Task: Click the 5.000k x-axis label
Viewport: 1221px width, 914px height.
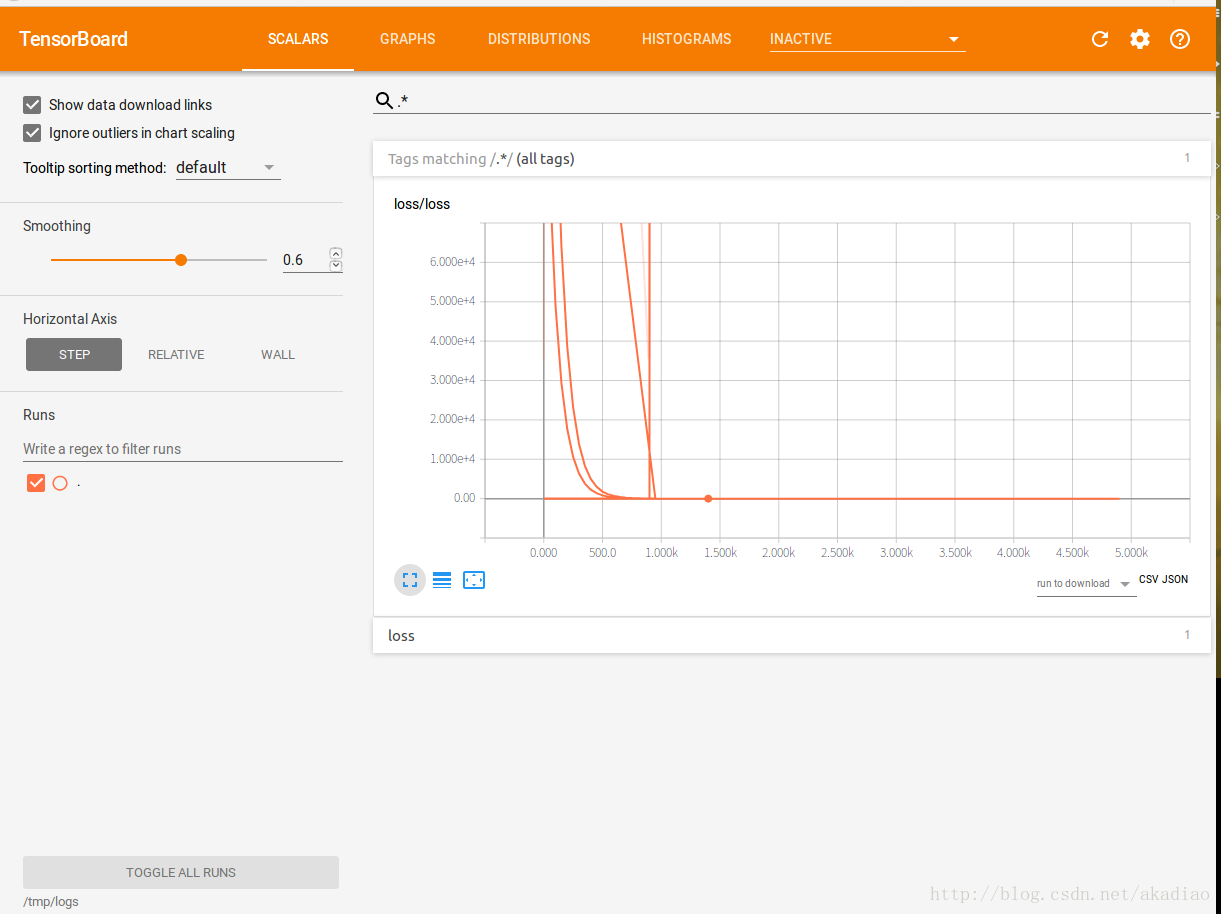Action: pos(1131,552)
